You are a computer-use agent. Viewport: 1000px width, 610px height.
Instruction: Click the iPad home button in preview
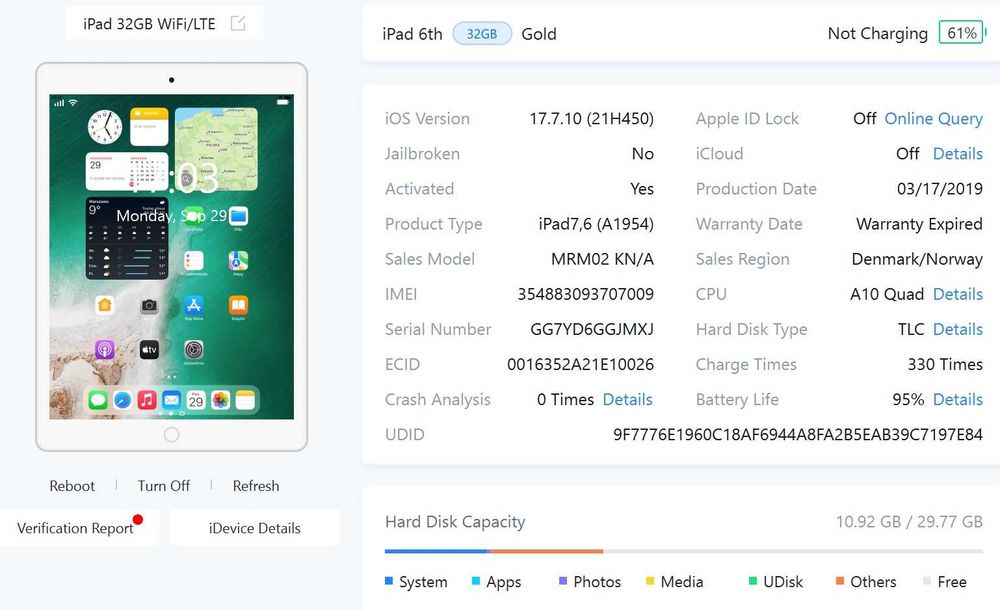pos(172,435)
